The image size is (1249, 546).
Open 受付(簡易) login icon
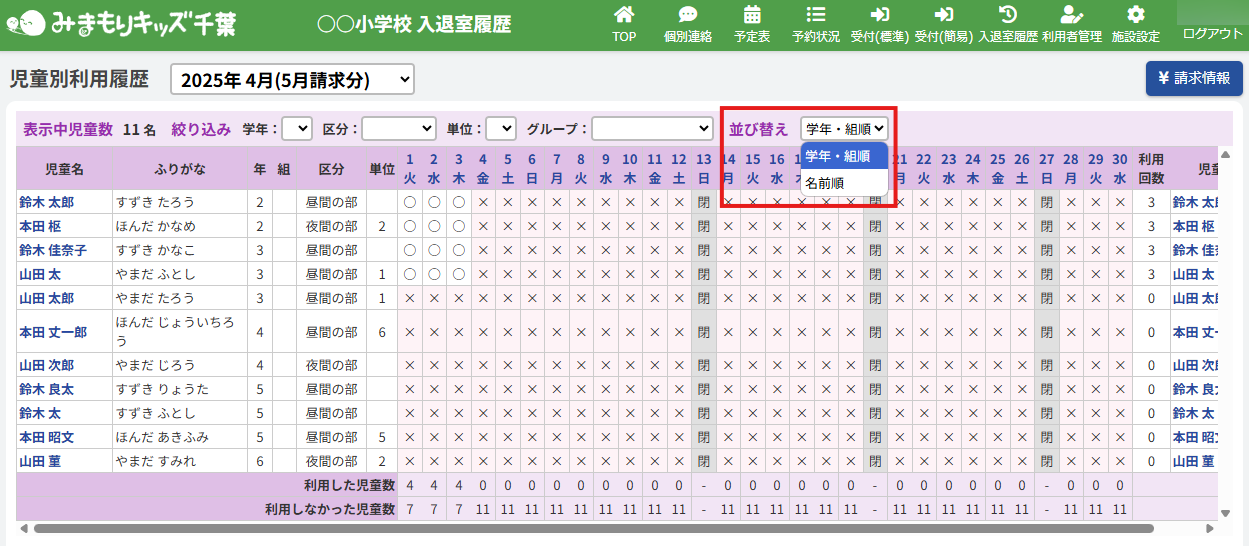[x=943, y=16]
